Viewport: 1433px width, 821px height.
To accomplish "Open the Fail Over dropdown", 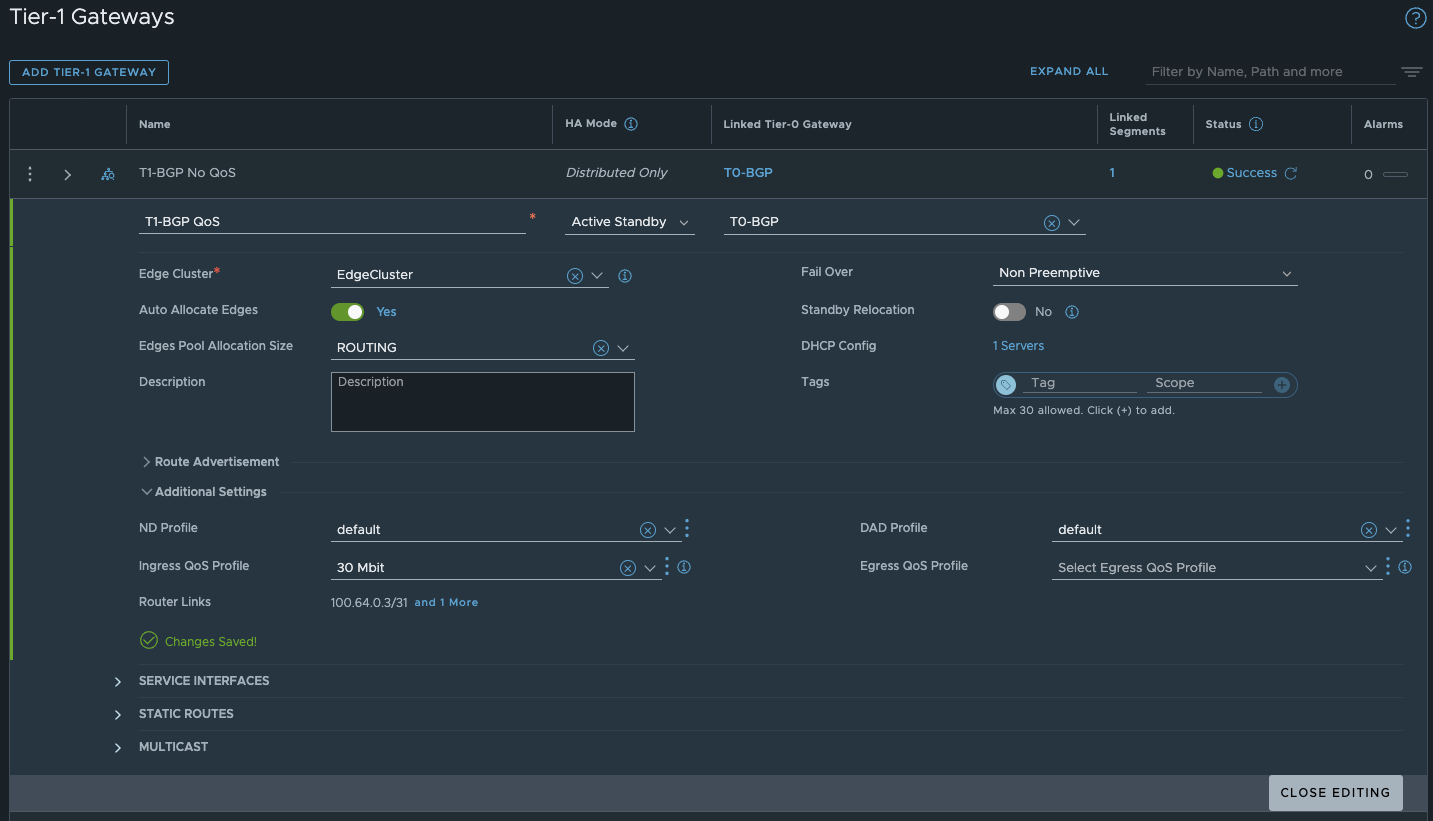I will click(1286, 272).
